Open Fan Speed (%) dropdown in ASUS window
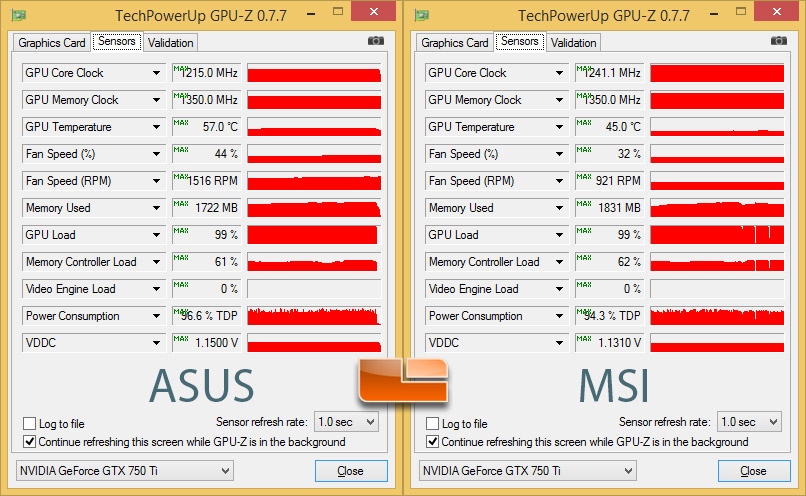806x496 pixels. pos(94,154)
